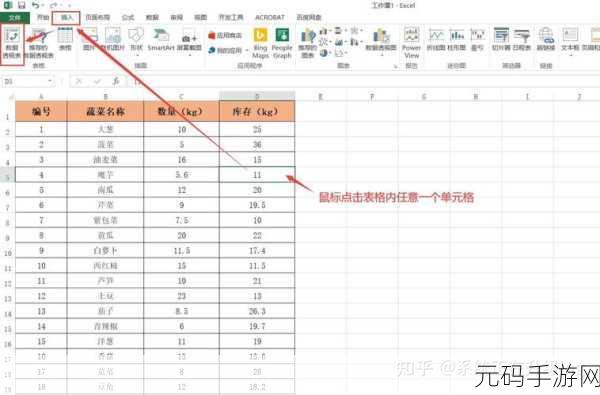The image size is (600, 395).
Task: Switch to the View (视图) tab
Action: pyautogui.click(x=200, y=18)
